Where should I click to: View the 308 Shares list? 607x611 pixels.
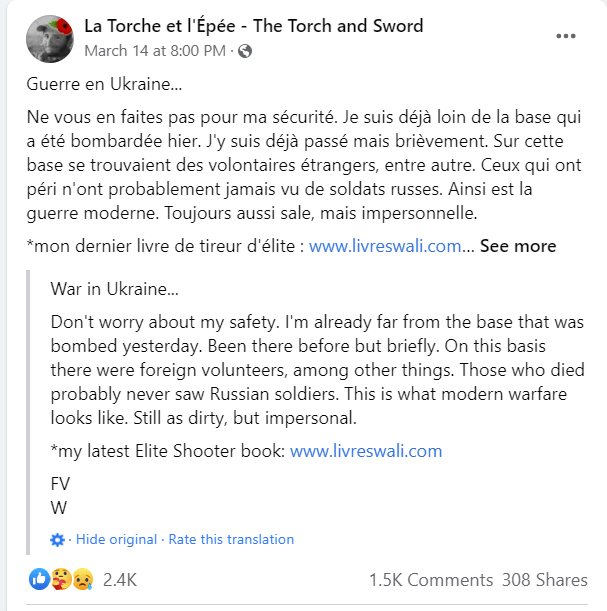(x=545, y=579)
